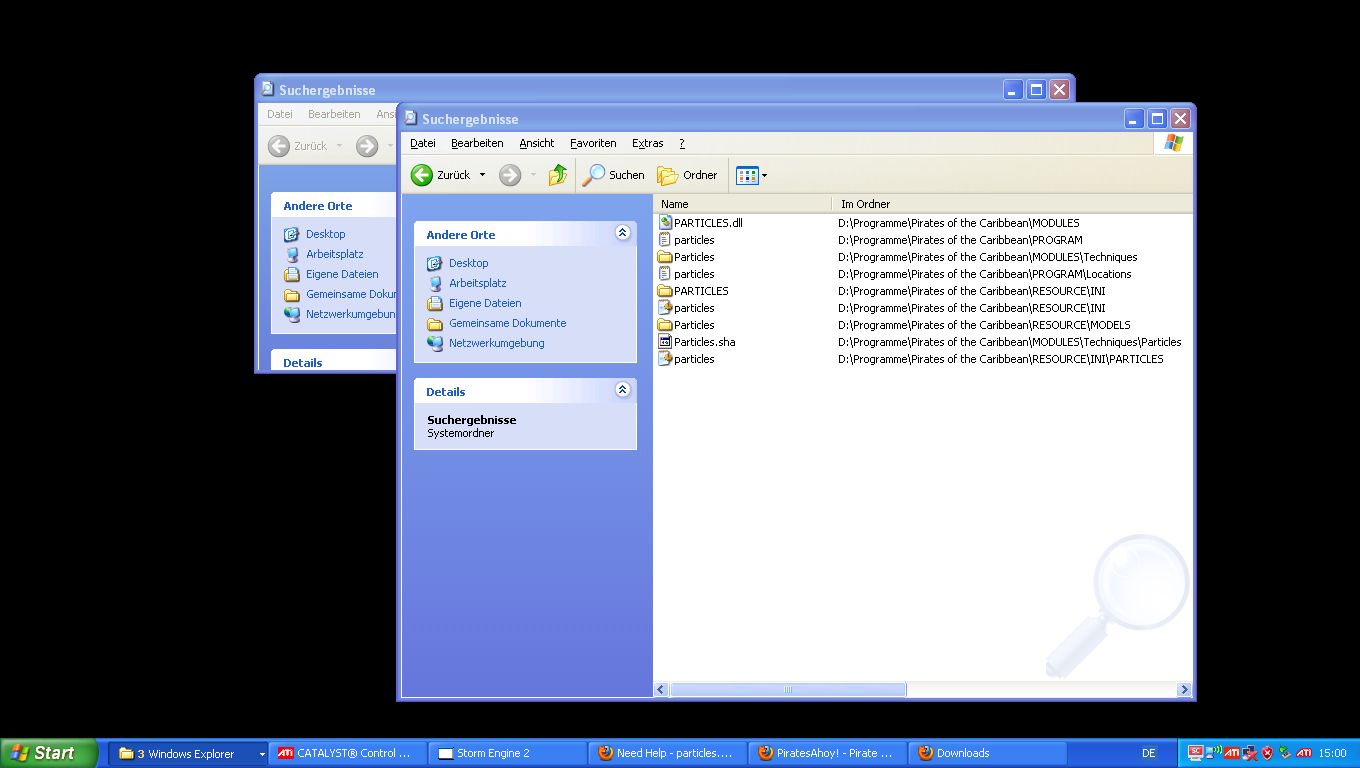
Task: Open Eigene Dateien link in front window
Action: click(485, 303)
